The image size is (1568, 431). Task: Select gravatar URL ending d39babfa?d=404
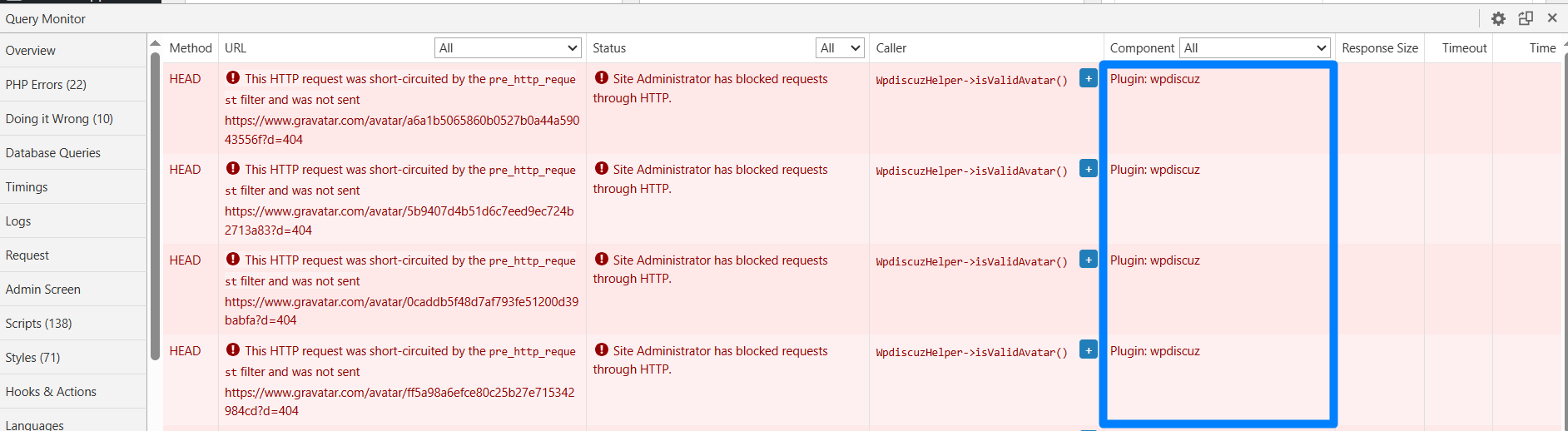pyautogui.click(x=401, y=311)
